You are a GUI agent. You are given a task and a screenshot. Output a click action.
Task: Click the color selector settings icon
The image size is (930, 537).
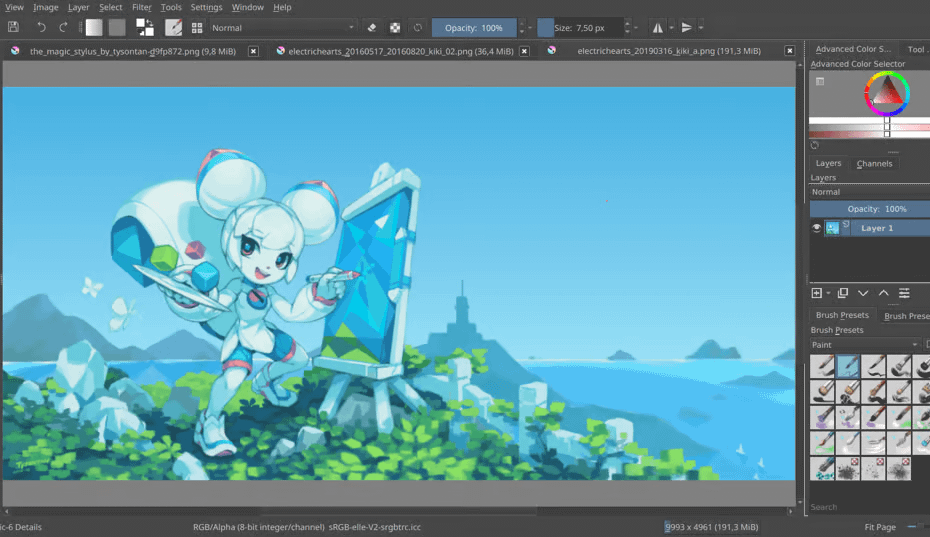point(820,81)
